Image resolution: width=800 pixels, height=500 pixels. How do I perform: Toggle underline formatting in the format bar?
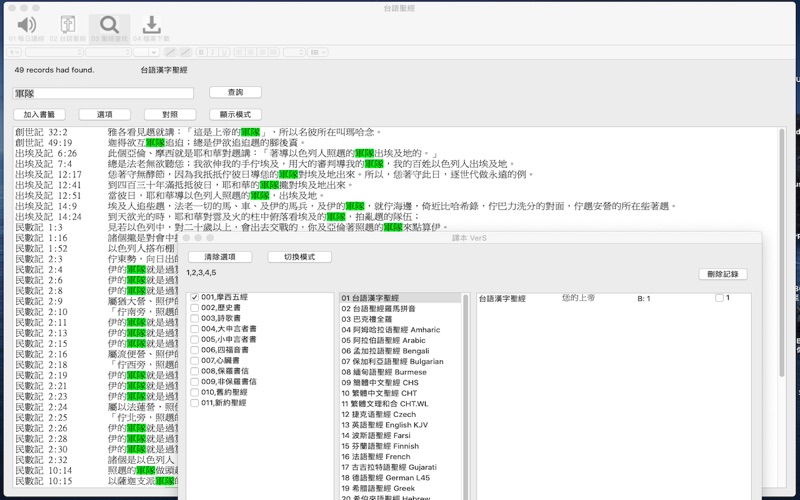pos(225,51)
